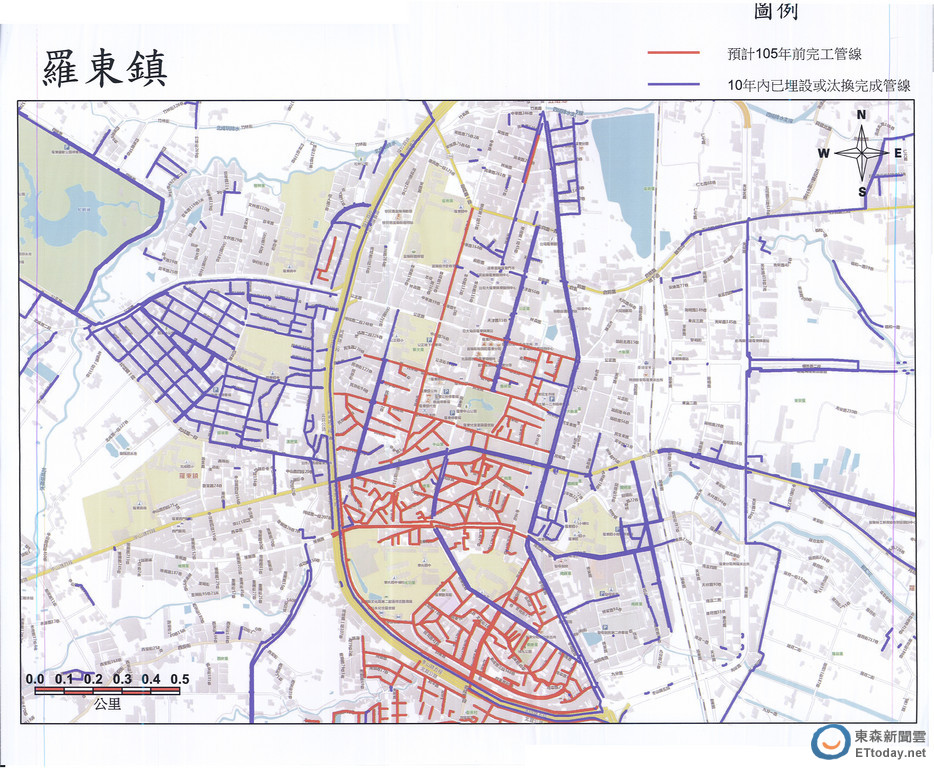The height and width of the screenshot is (768, 934).
Task: Click the 0.5 mark on the scale
Action: click(x=180, y=679)
